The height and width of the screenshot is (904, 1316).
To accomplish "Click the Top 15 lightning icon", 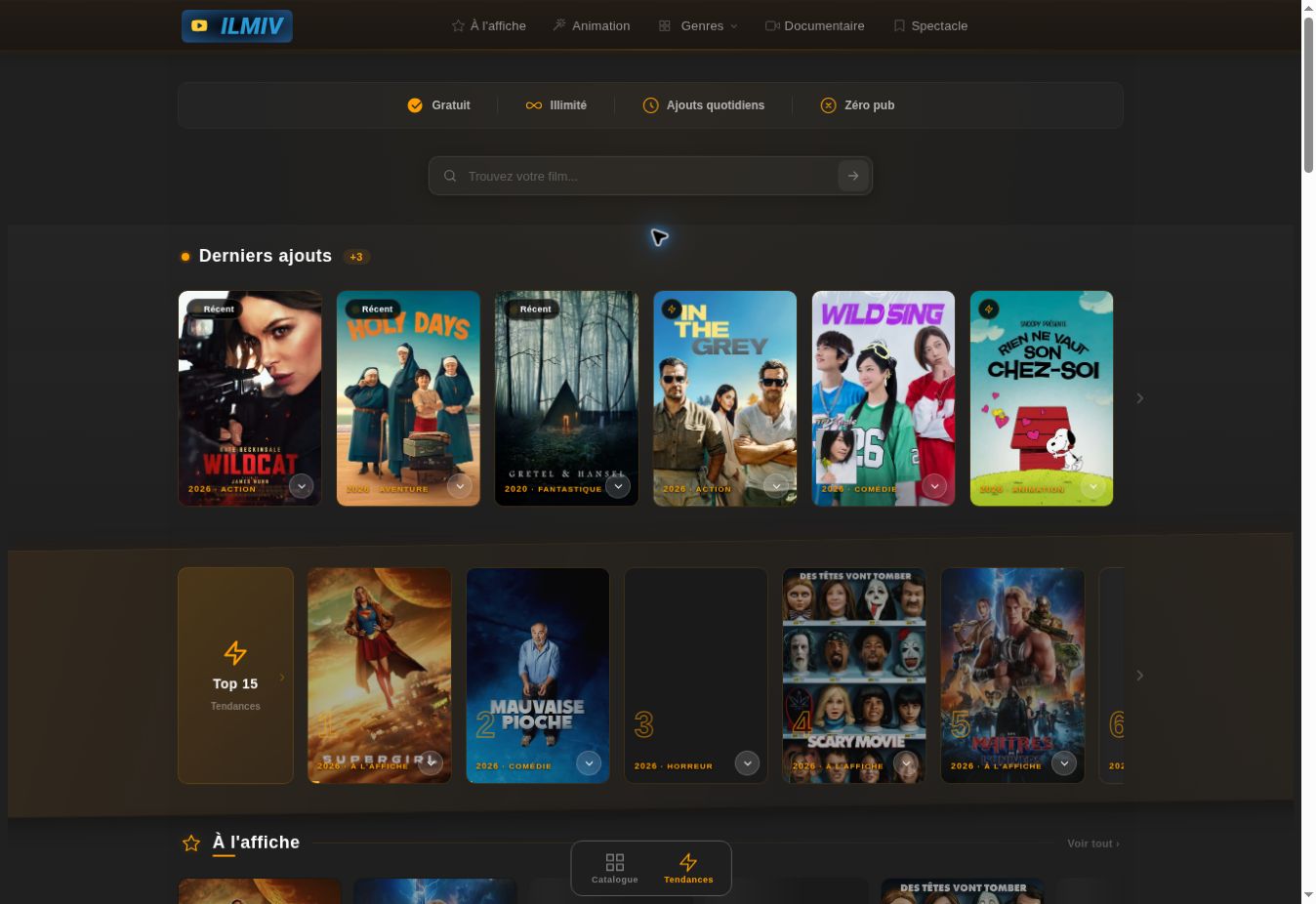I will click(235, 652).
